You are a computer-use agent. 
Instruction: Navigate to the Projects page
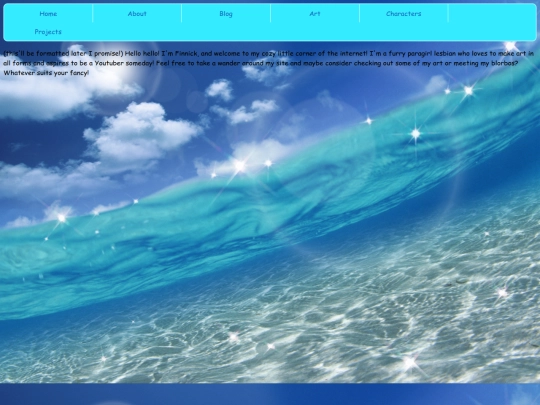48,32
